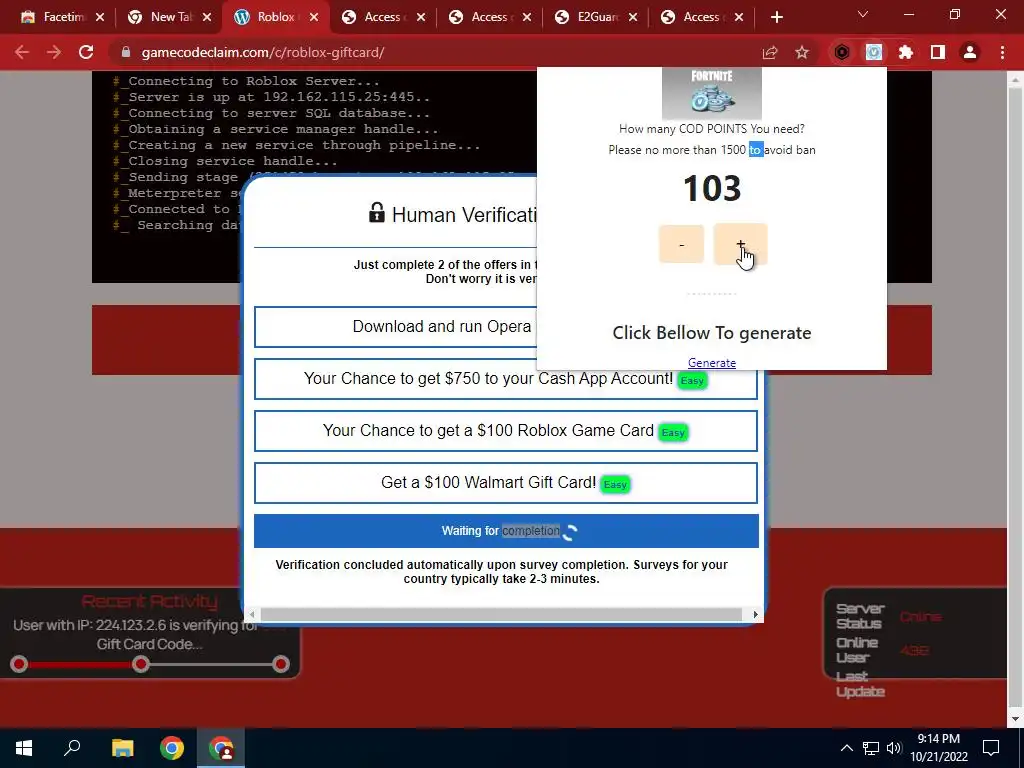Select the Download and run Opera offer
This screenshot has height=768, width=1024.
pyautogui.click(x=396, y=327)
